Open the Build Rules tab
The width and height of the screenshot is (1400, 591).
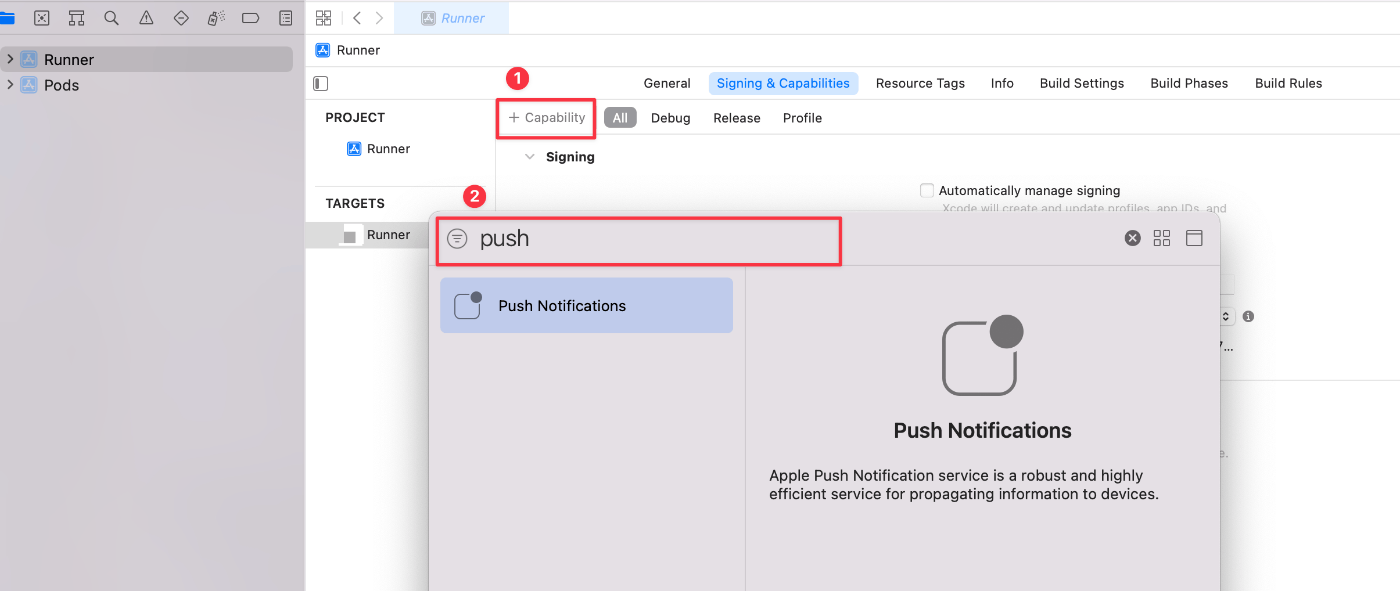click(1289, 84)
